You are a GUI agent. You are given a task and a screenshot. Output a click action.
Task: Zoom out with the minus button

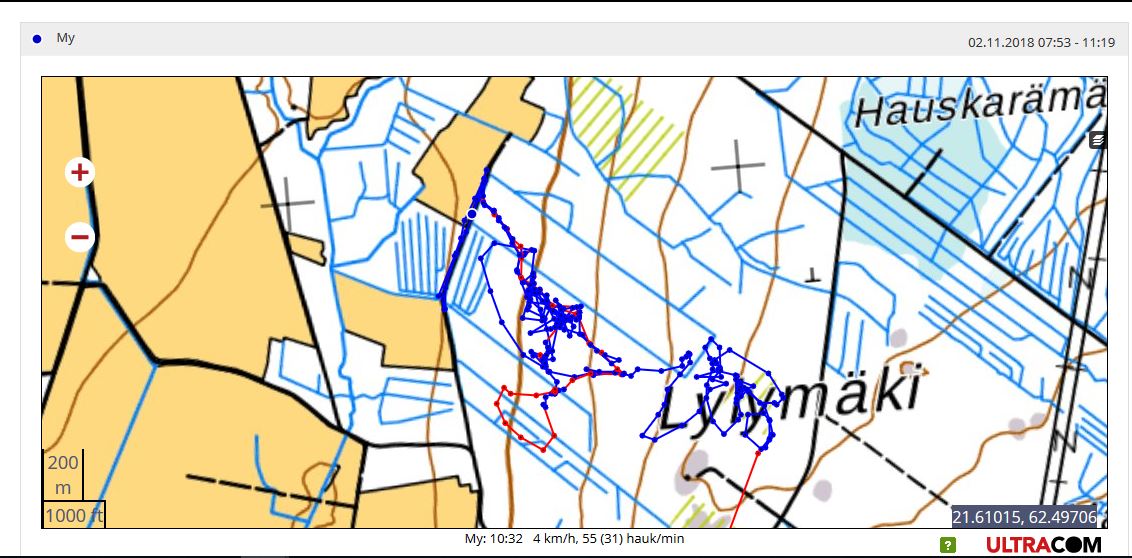pyautogui.click(x=80, y=238)
